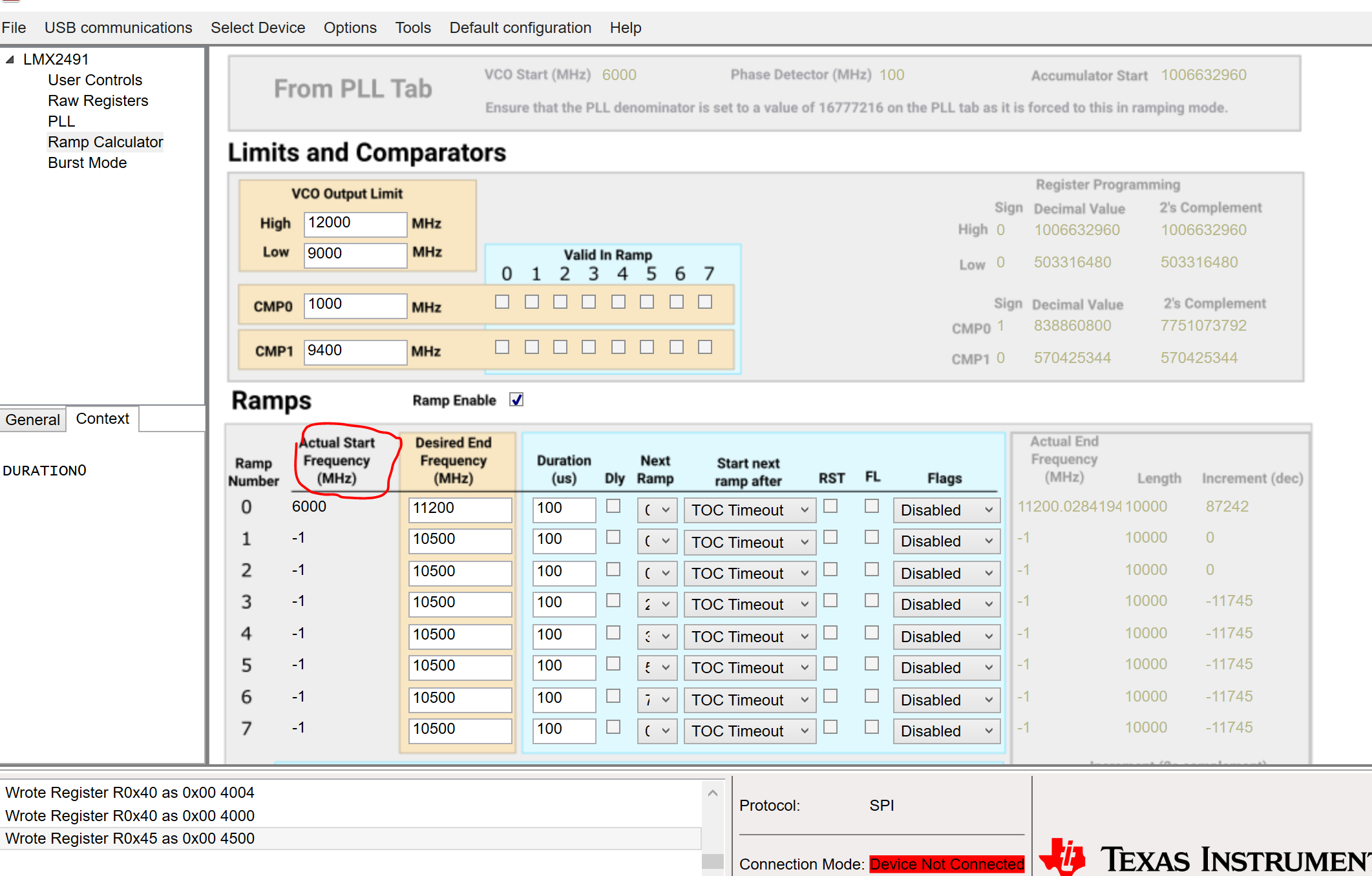Check CMP1 valid in ramp 7 checkbox
Viewport: 1372px width, 876px height.
[x=705, y=347]
